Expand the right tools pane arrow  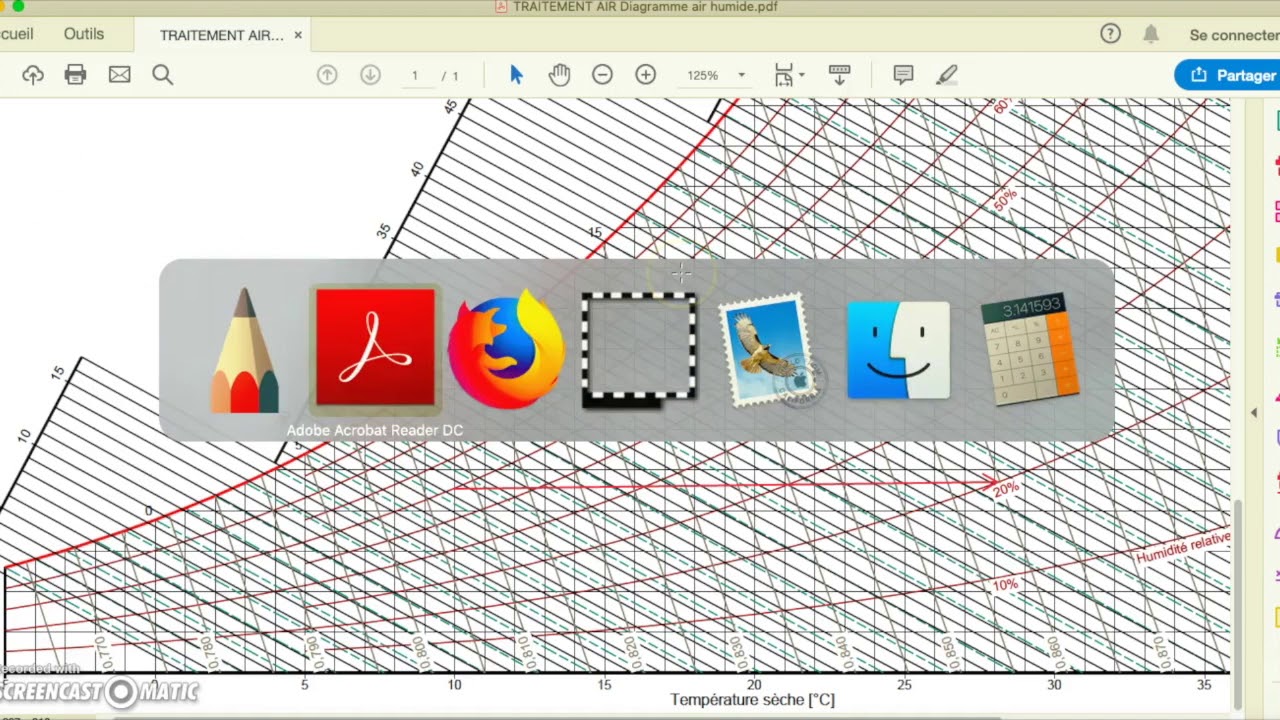[x=1254, y=412]
